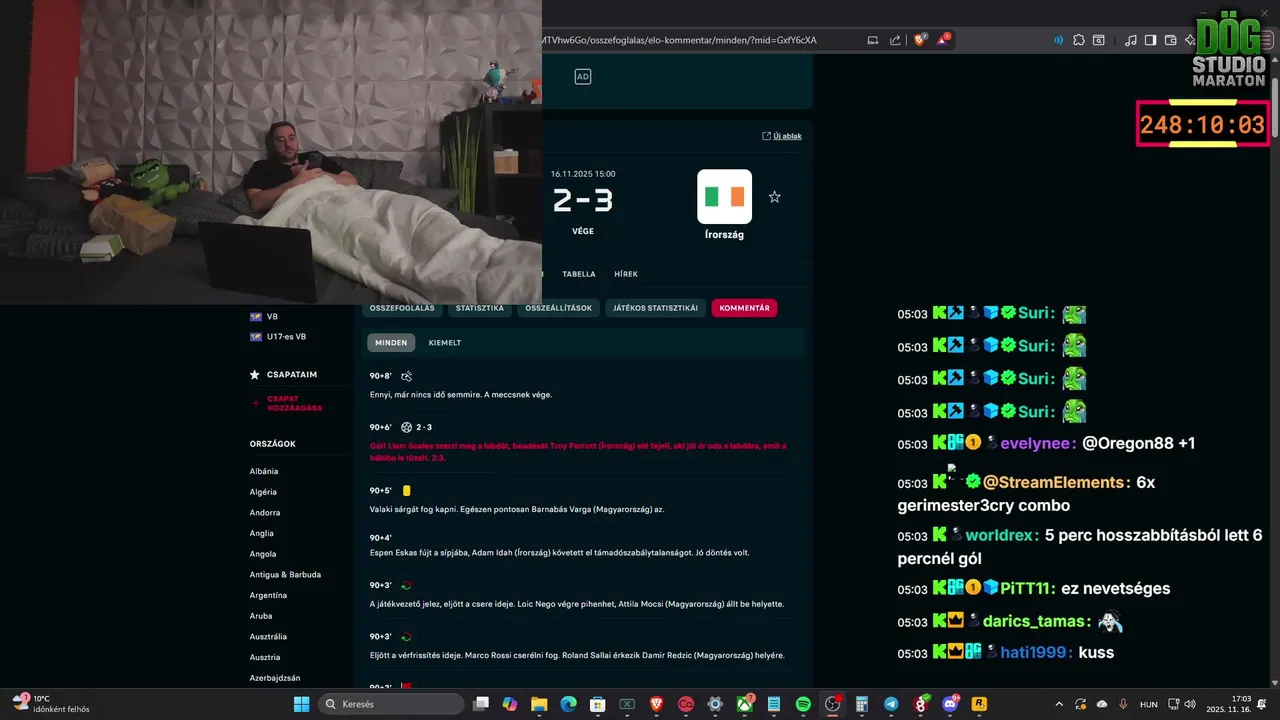
Task: Open the clock showing 17:03
Action: pyautogui.click(x=1228, y=704)
